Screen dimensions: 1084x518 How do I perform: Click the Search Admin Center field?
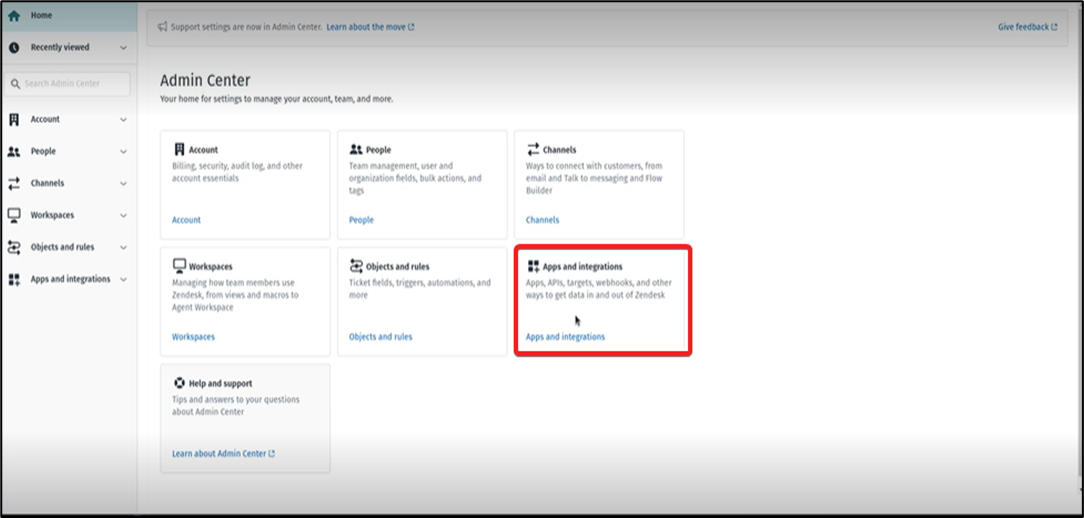(66, 84)
